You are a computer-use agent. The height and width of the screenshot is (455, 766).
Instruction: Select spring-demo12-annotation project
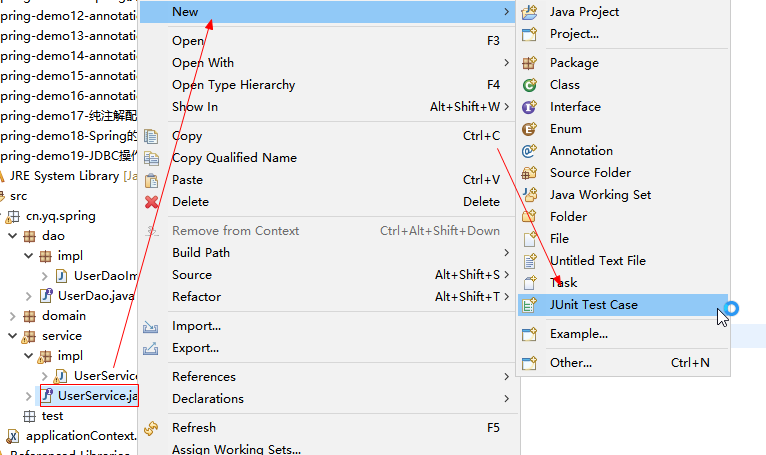point(68,16)
